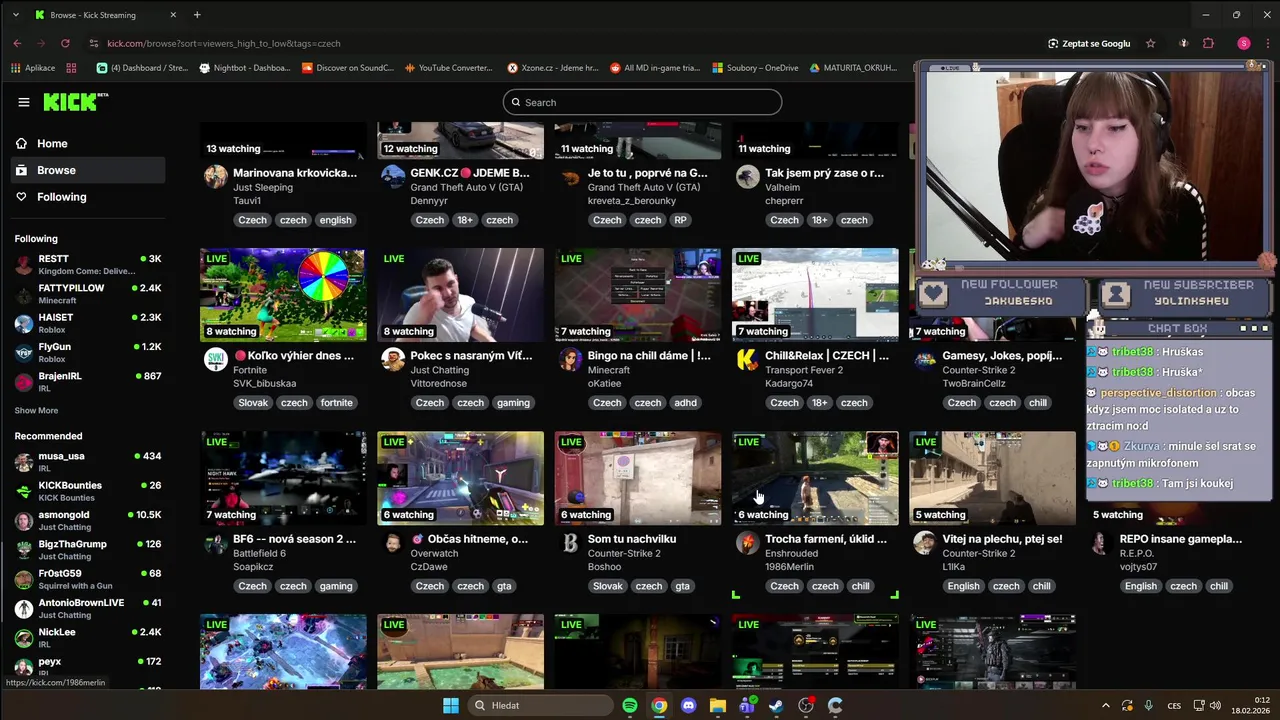Click 1986Merlin streamer avatar
The height and width of the screenshot is (720, 1280).
coord(747,543)
